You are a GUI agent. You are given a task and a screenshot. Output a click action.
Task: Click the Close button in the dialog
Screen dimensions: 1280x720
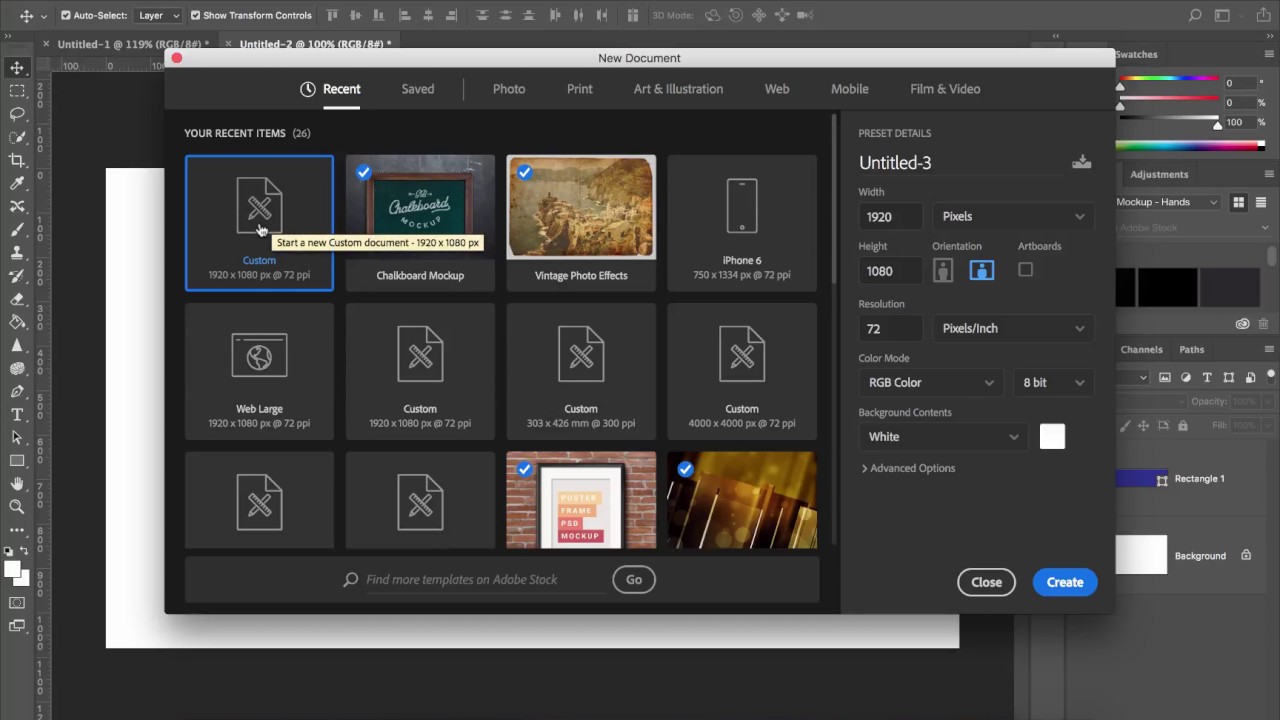(x=986, y=582)
